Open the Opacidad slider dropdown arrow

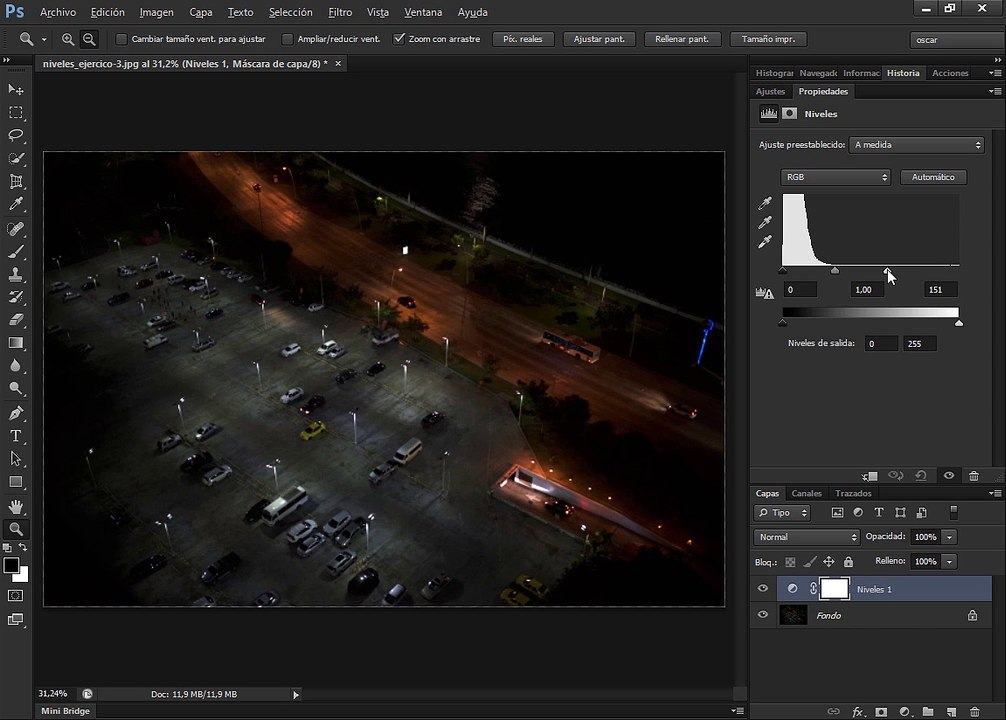[x=950, y=537]
